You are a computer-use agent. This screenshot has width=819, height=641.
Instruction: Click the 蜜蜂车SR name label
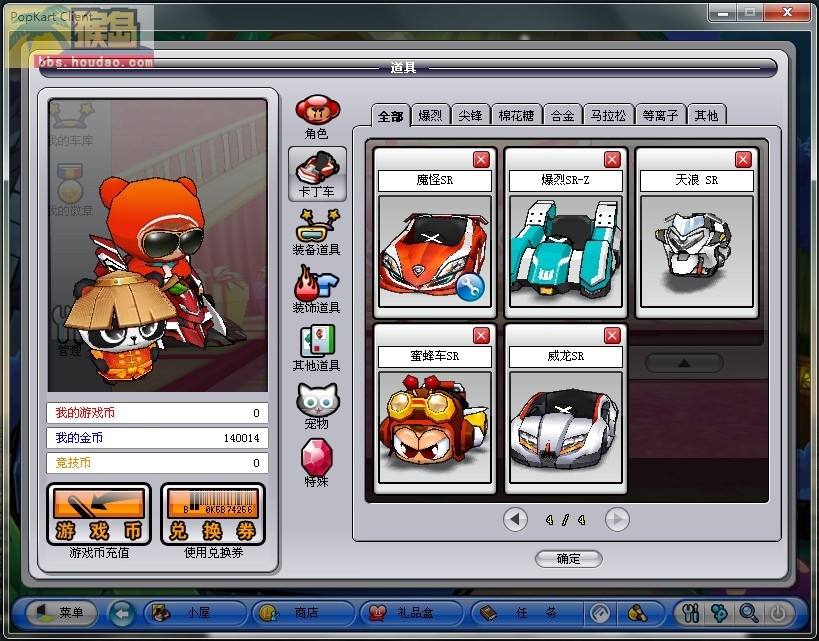point(435,356)
